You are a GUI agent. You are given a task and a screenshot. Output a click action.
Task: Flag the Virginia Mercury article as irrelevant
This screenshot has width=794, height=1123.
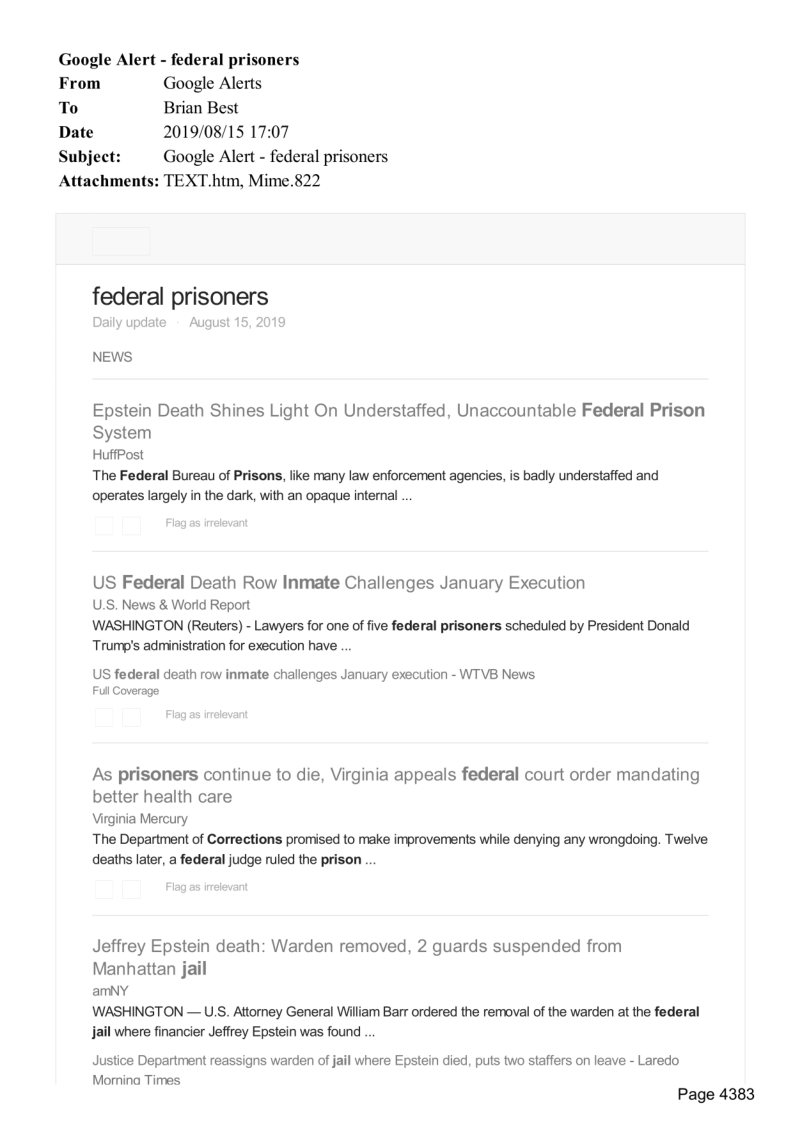pyautogui.click(x=206, y=887)
